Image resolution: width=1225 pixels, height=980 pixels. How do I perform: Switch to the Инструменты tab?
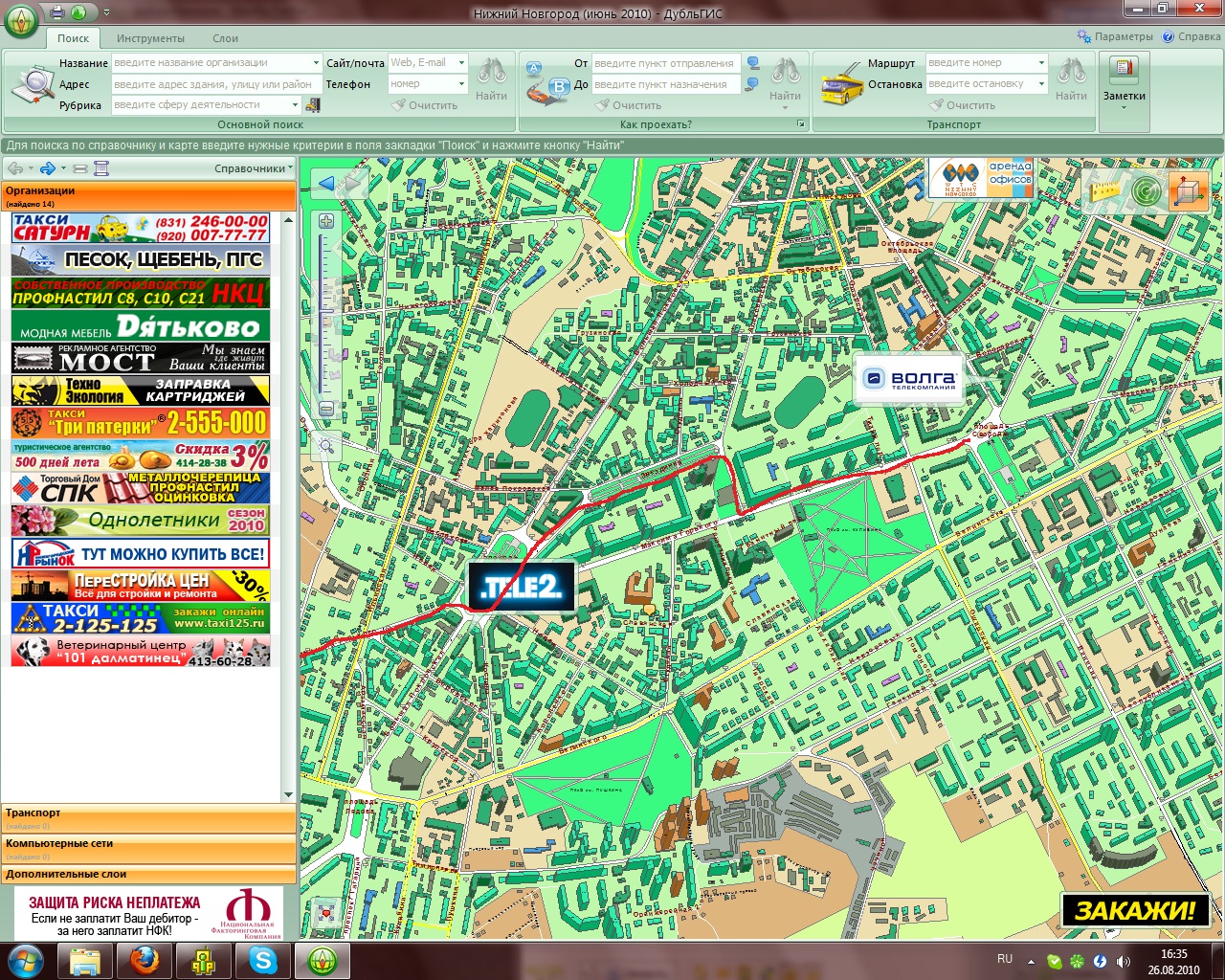click(150, 38)
